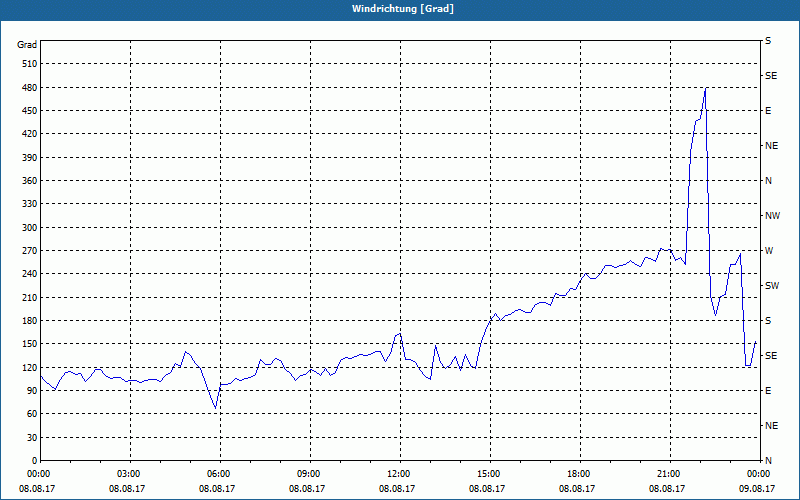The height and width of the screenshot is (500, 800).
Task: Select the 60 y-axis tick label
Action: 31,414
